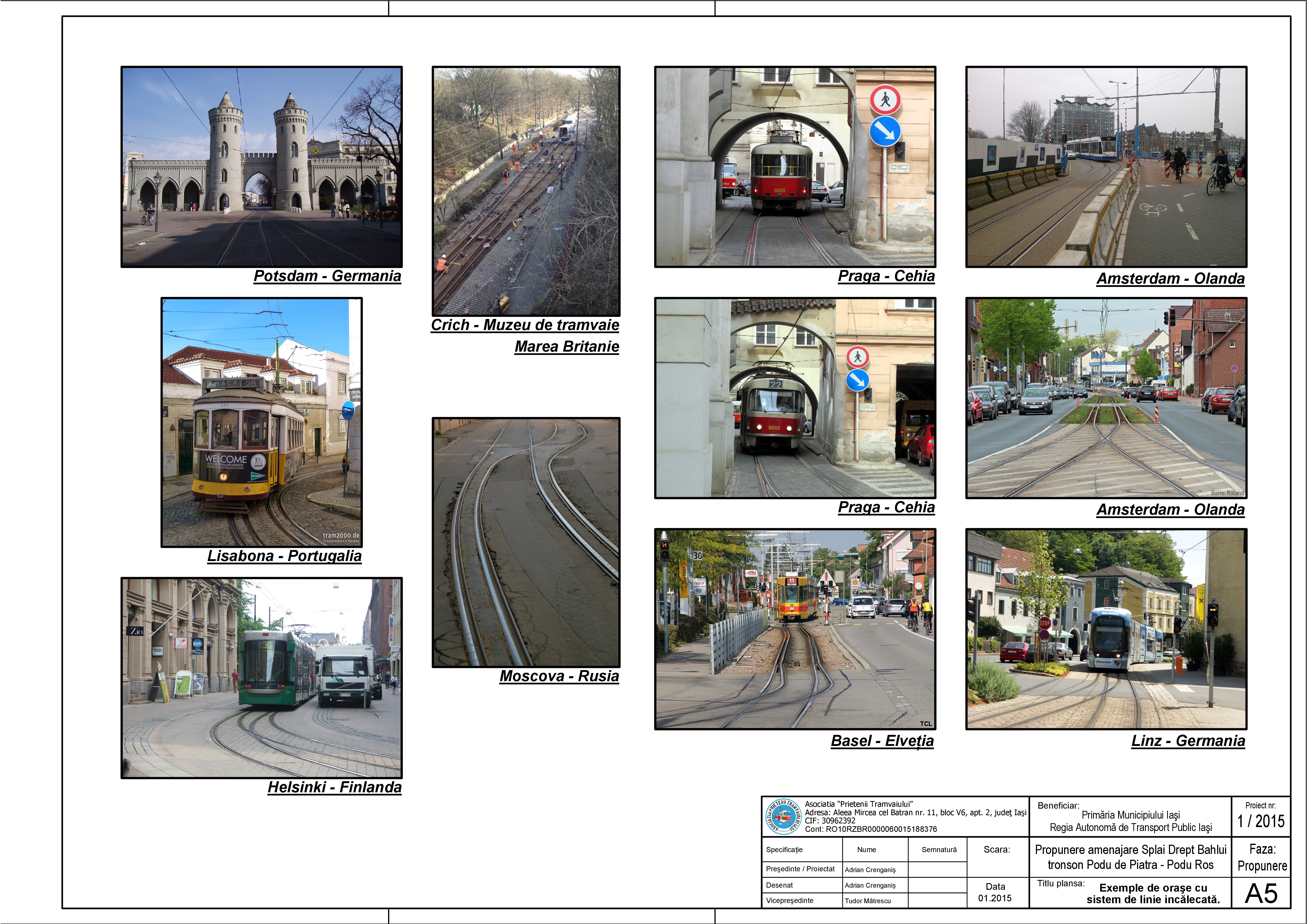Click the Praga - Cehia caption under tram 8052
Screen dimensions: 1307x924
click(x=886, y=507)
